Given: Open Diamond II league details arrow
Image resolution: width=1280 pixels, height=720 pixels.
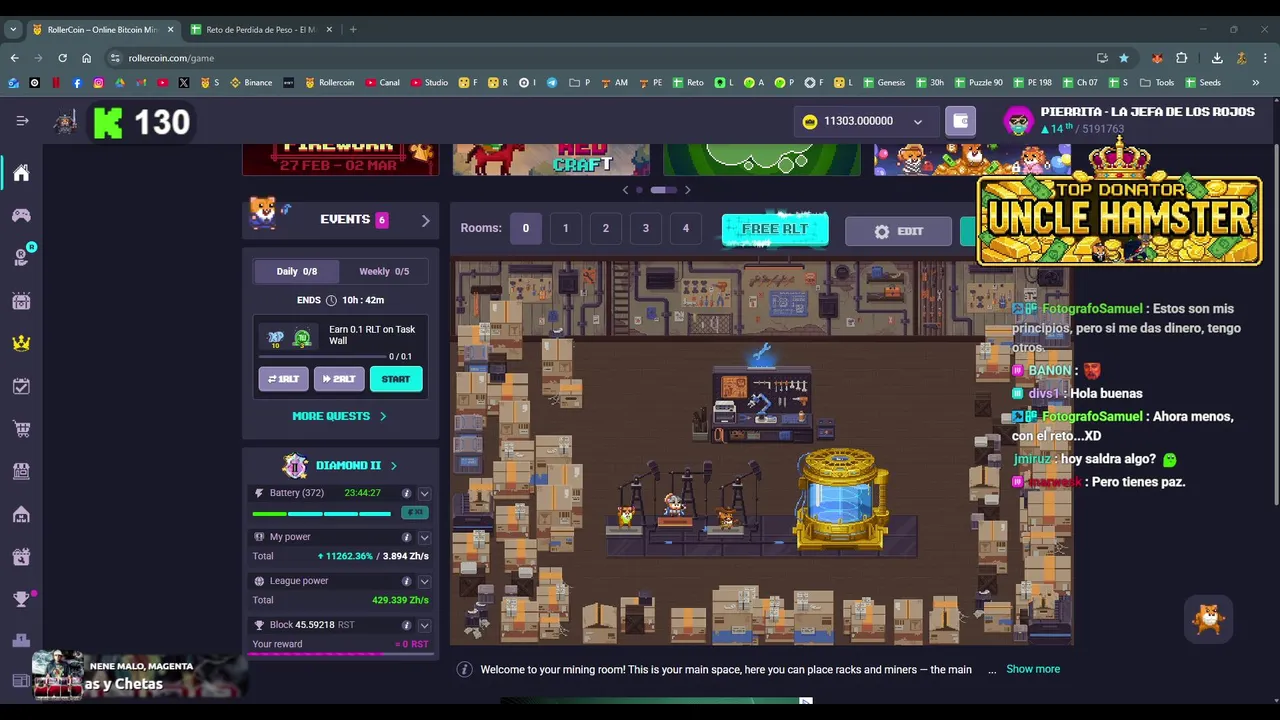Looking at the screenshot, I should click(x=393, y=466).
